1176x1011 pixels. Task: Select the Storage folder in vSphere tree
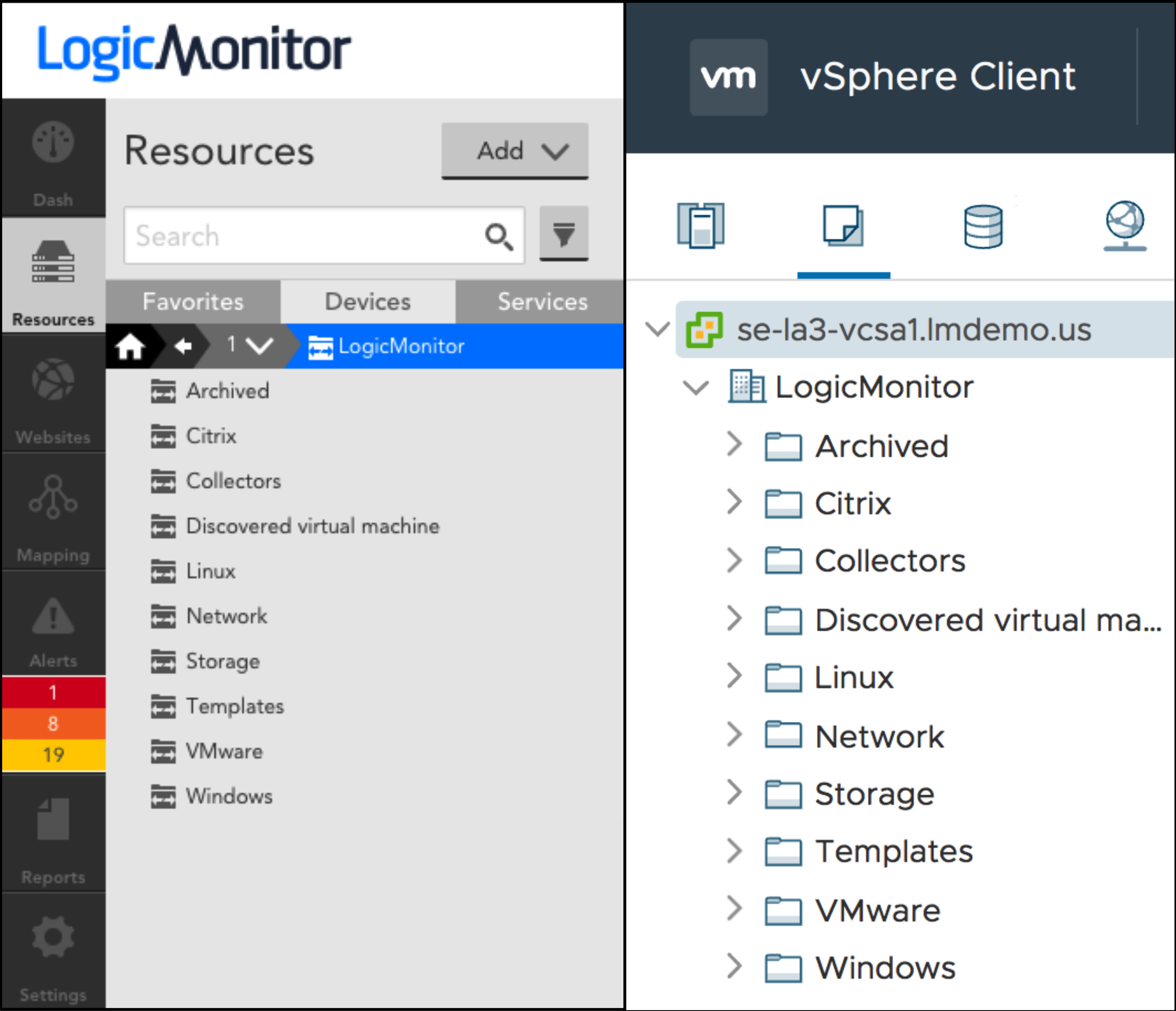(x=849, y=794)
